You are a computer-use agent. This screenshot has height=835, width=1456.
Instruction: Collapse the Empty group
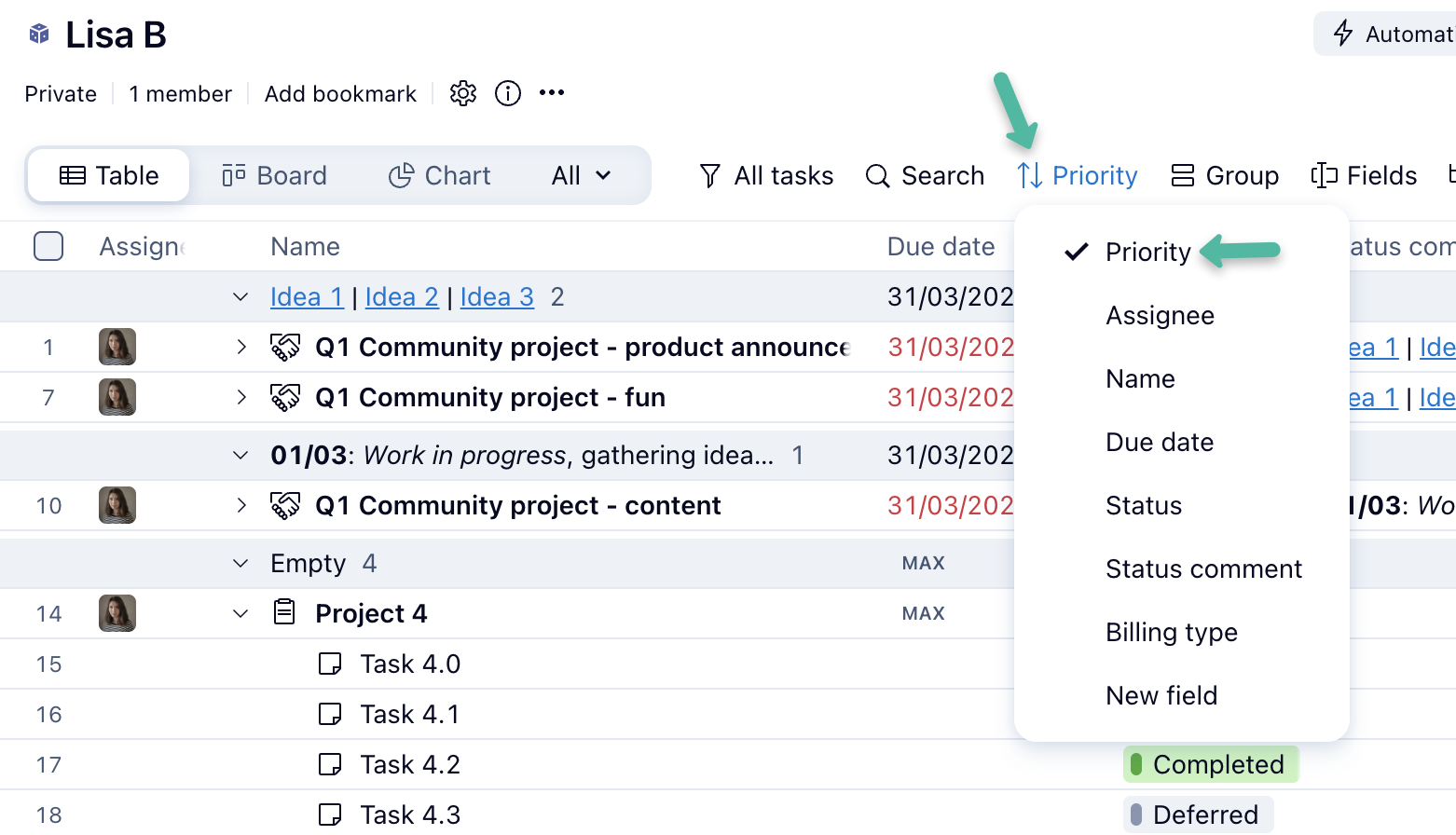coord(240,564)
